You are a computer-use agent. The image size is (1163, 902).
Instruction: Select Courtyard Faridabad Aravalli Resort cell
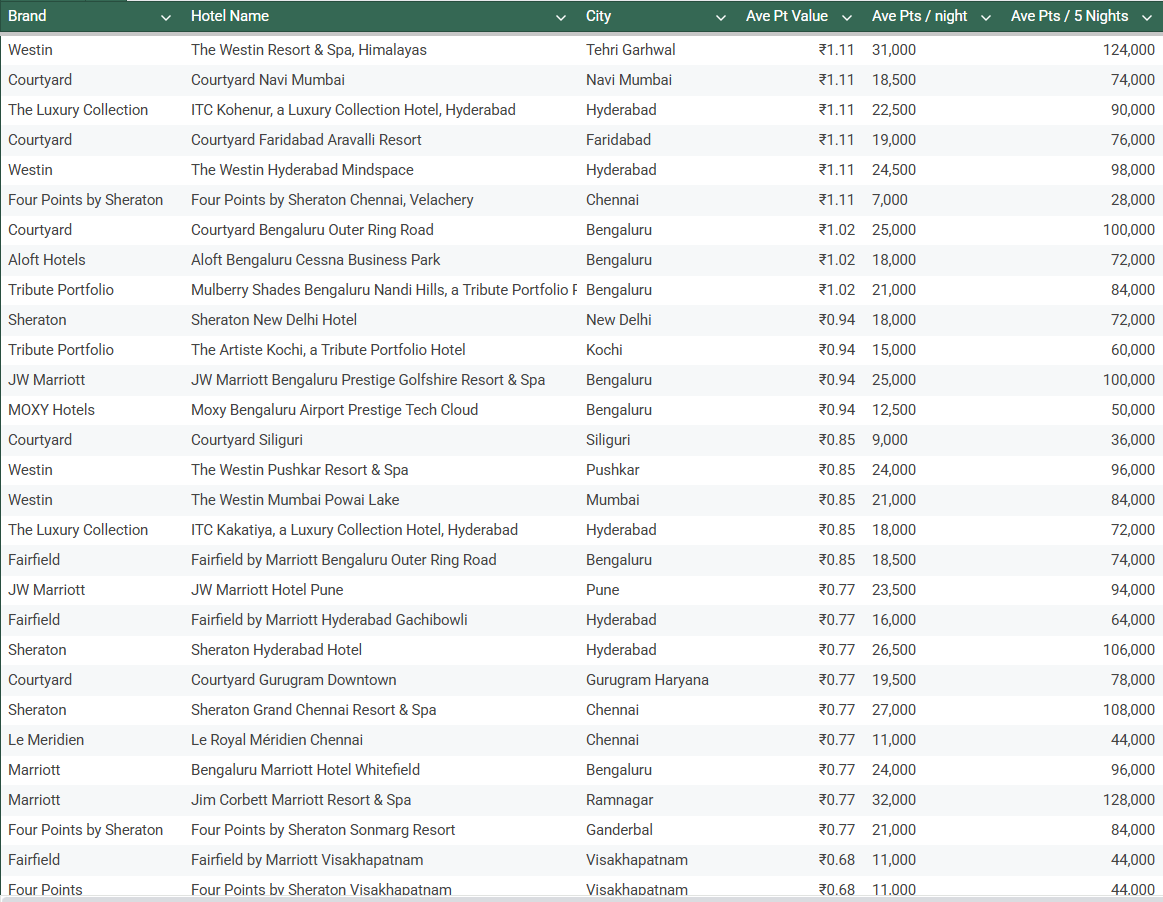coord(306,139)
